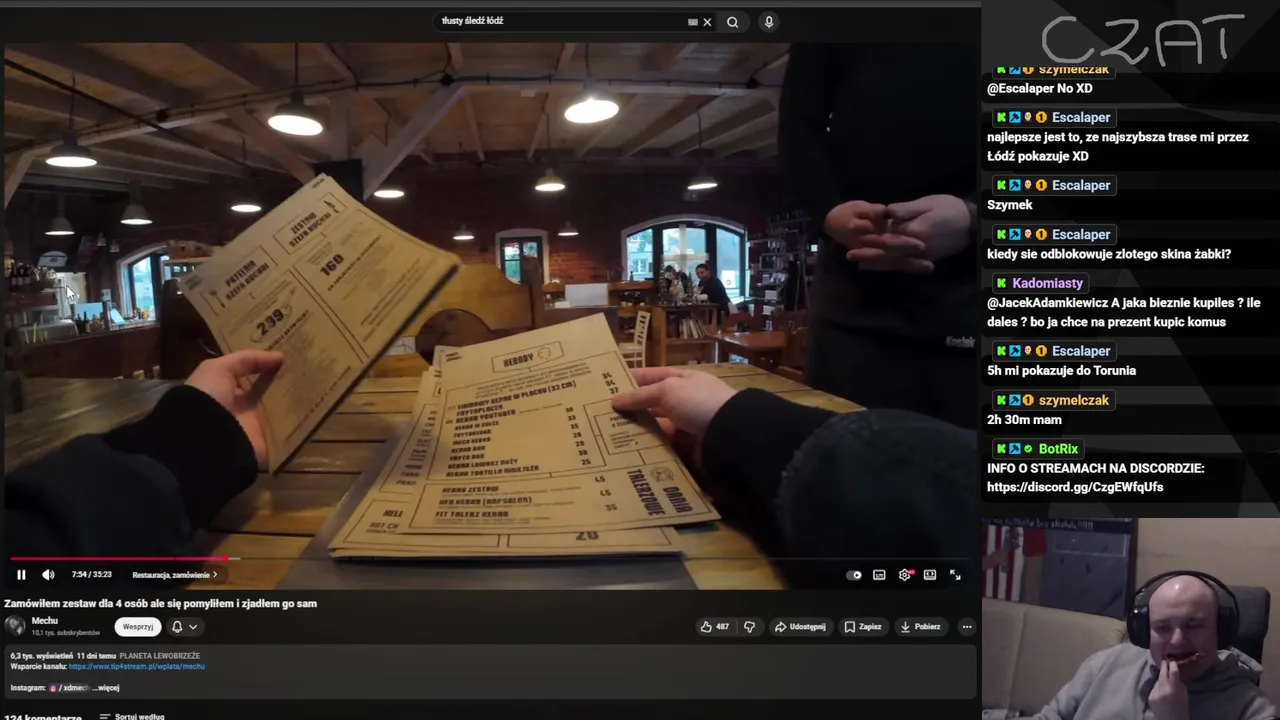Start voice search with microphone

[x=769, y=22]
